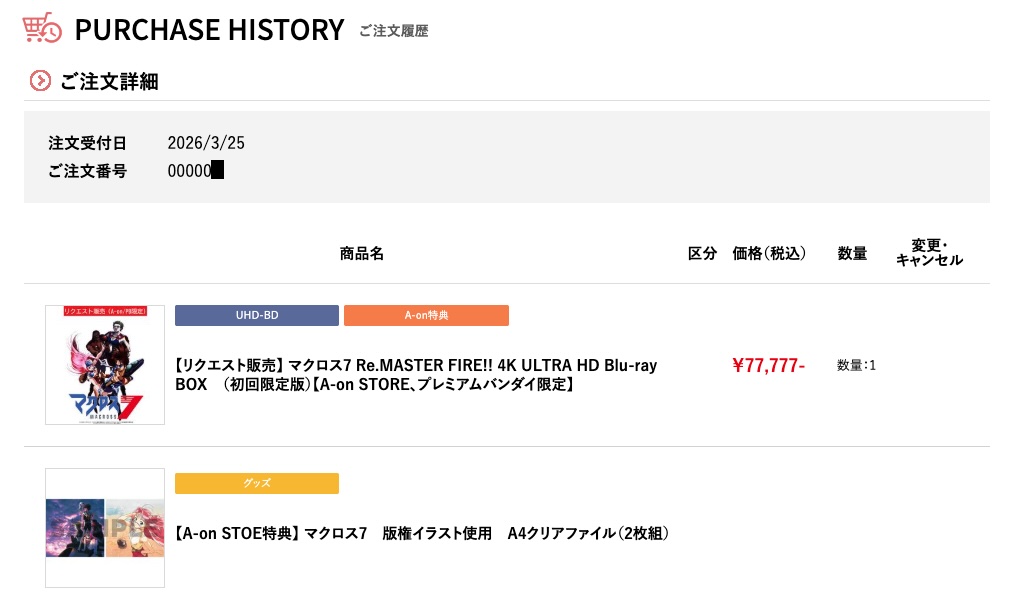This screenshot has height=607, width=1016.
Task: Click the 価格(税込) column header
Action: [x=769, y=254]
